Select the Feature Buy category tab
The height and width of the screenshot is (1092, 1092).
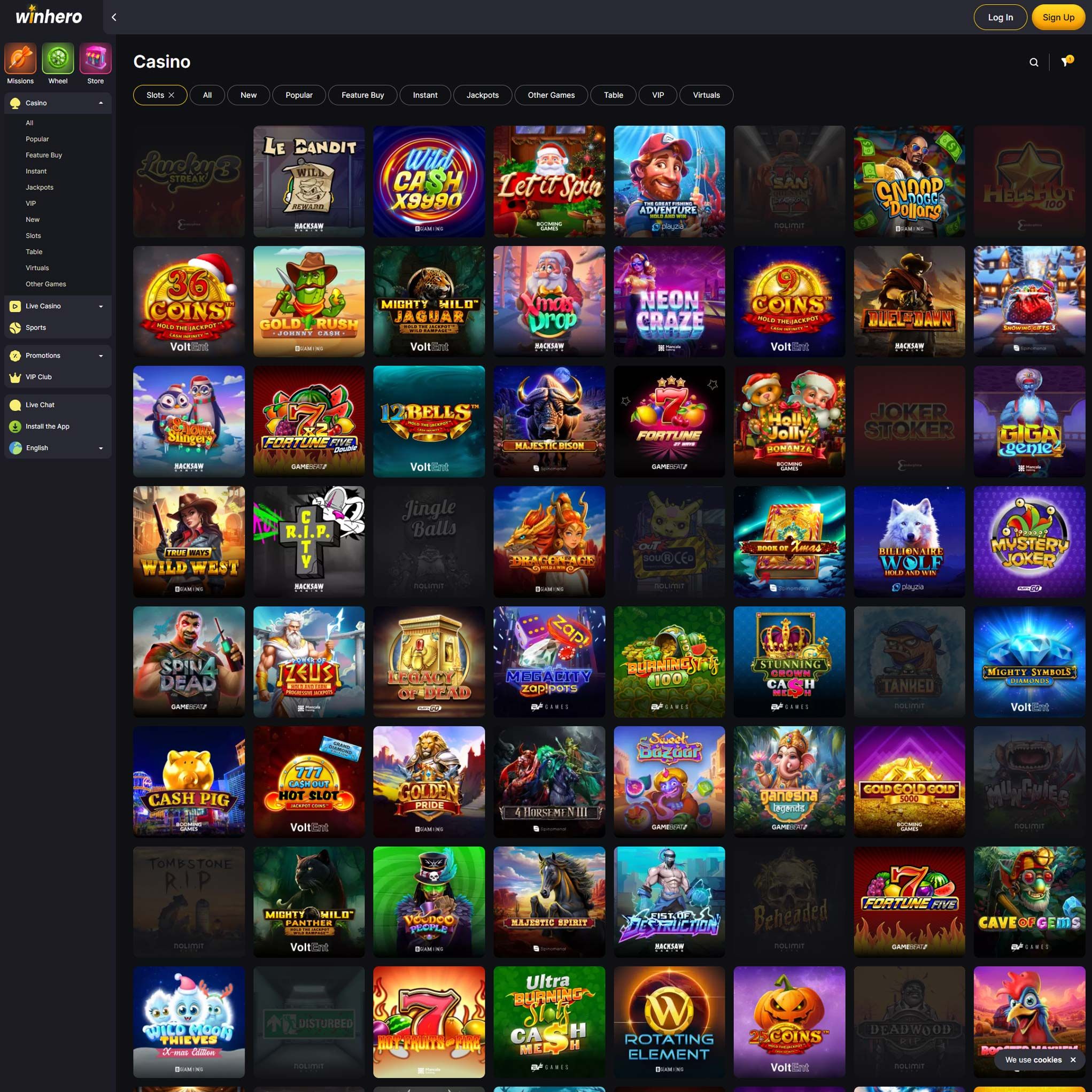click(x=363, y=95)
